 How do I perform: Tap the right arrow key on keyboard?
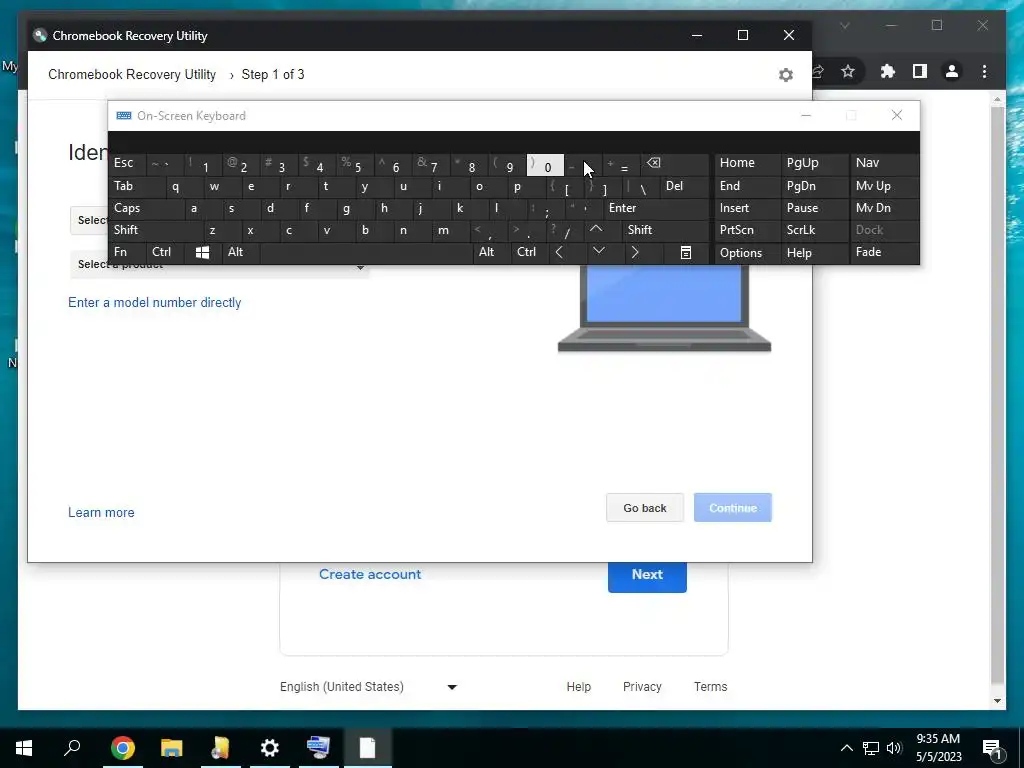tap(635, 253)
